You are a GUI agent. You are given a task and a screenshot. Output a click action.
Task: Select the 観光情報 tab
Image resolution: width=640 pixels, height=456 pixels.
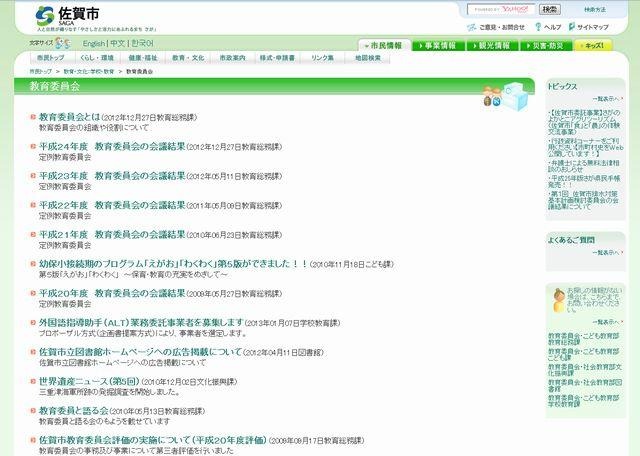tap(493, 46)
